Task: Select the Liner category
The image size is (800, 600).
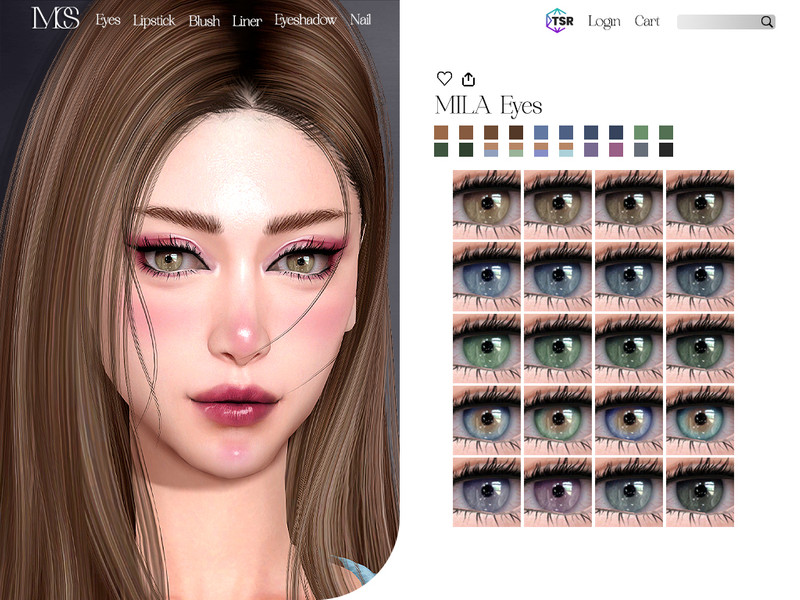Action: point(247,20)
